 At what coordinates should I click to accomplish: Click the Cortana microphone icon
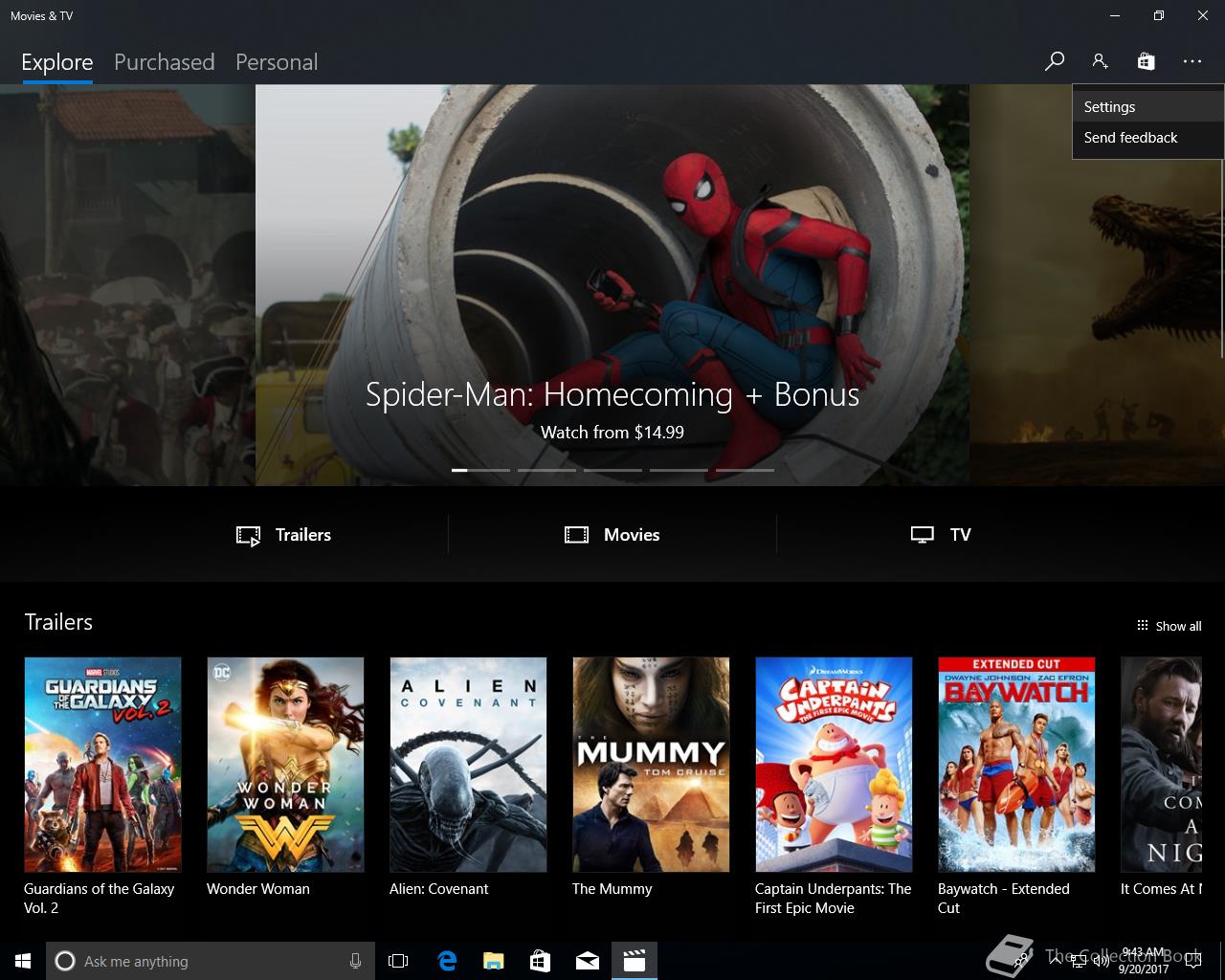[x=355, y=961]
